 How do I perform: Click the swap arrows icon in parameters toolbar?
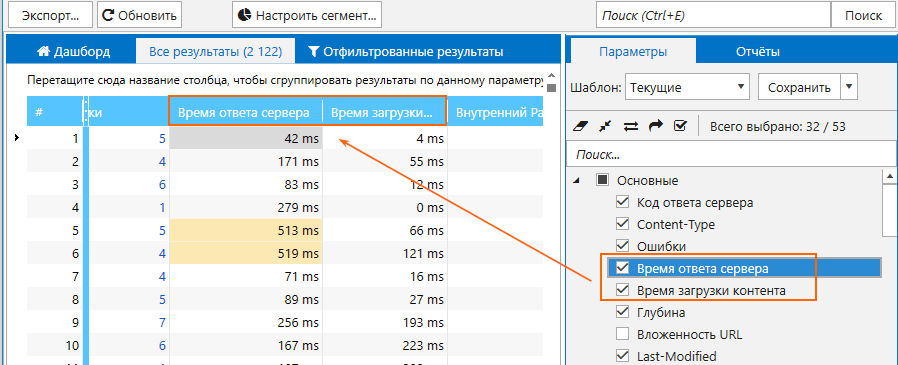(631, 127)
